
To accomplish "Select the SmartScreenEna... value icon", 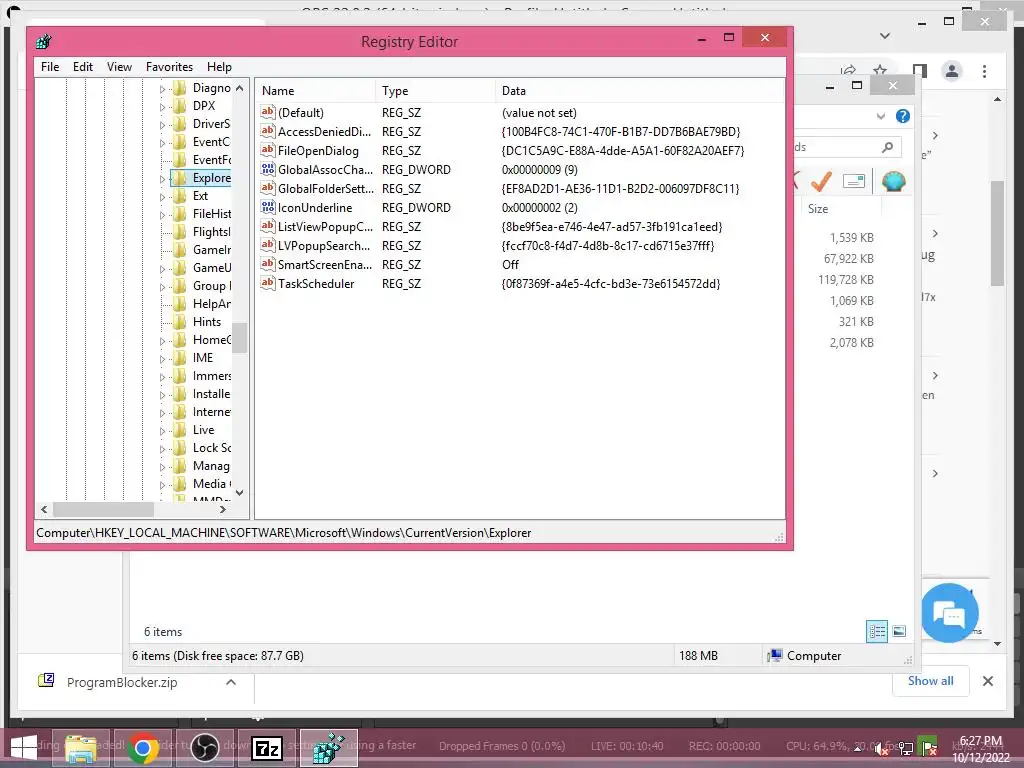I will 268,264.
